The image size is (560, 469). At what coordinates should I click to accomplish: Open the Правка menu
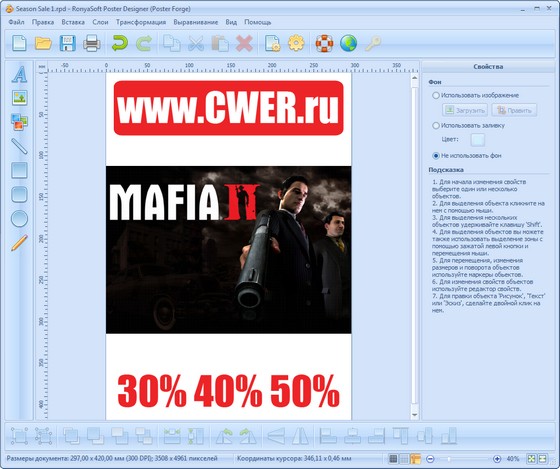pos(43,22)
